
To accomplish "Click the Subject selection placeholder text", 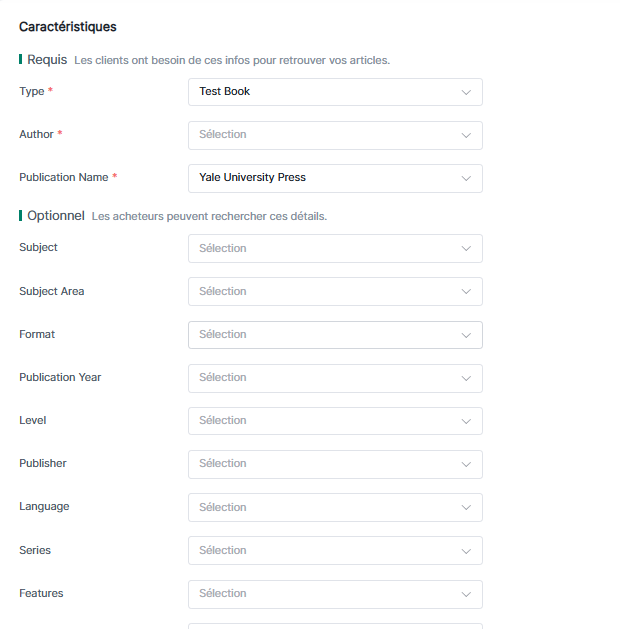I will [222, 249].
